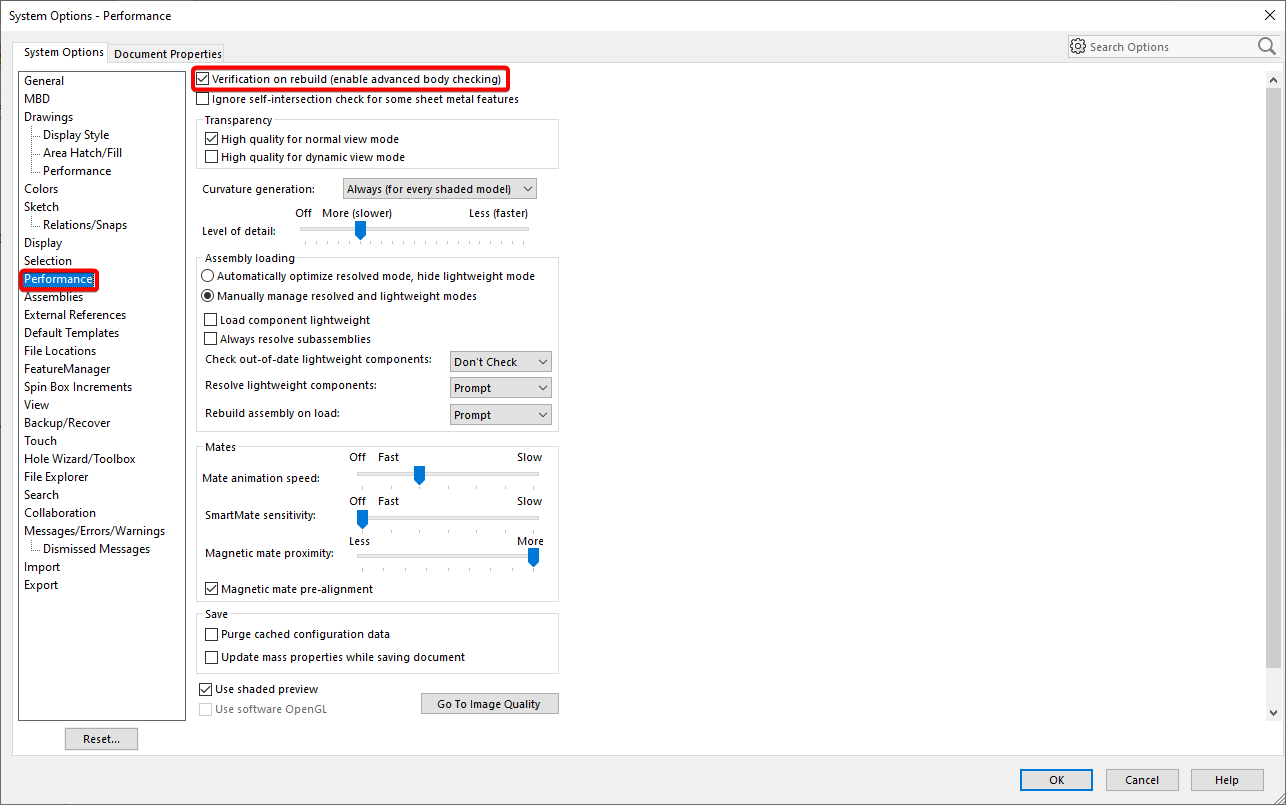Select External References category
The image size is (1286, 805).
tap(75, 315)
